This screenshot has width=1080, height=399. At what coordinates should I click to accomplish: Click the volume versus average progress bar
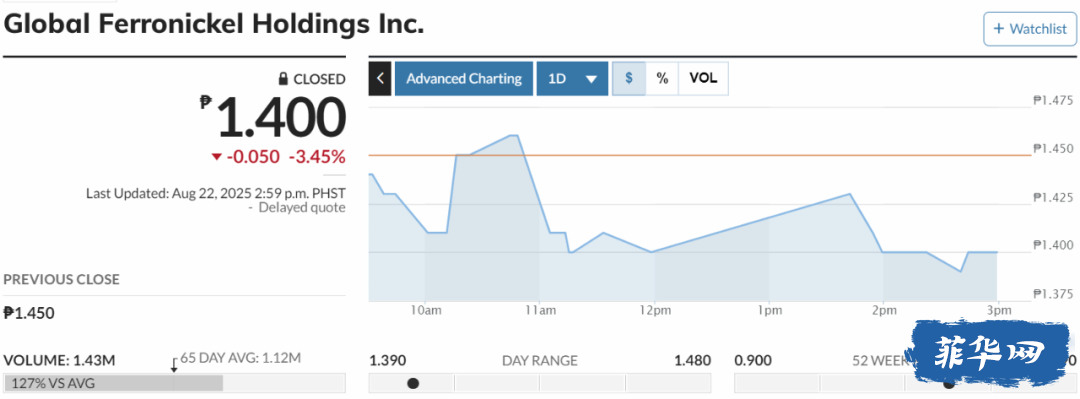pyautogui.click(x=174, y=383)
